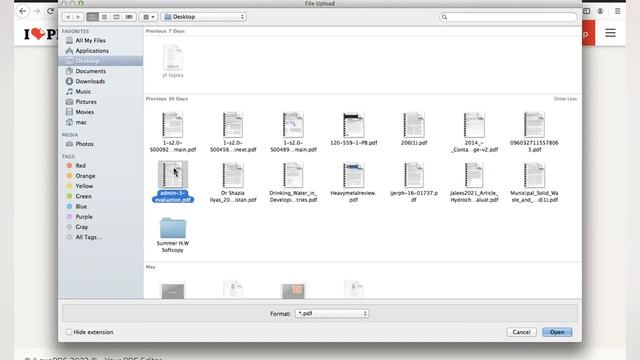Click the iLovePDF logo
The image size is (640, 360).
(40, 34)
